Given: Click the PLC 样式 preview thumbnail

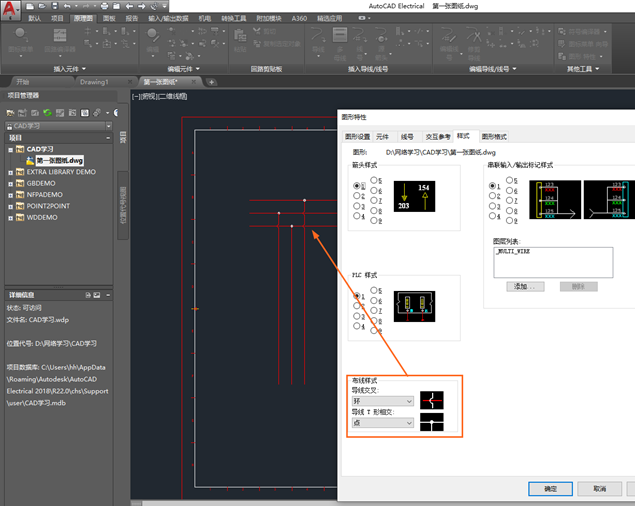Looking at the screenshot, I should (x=414, y=306).
